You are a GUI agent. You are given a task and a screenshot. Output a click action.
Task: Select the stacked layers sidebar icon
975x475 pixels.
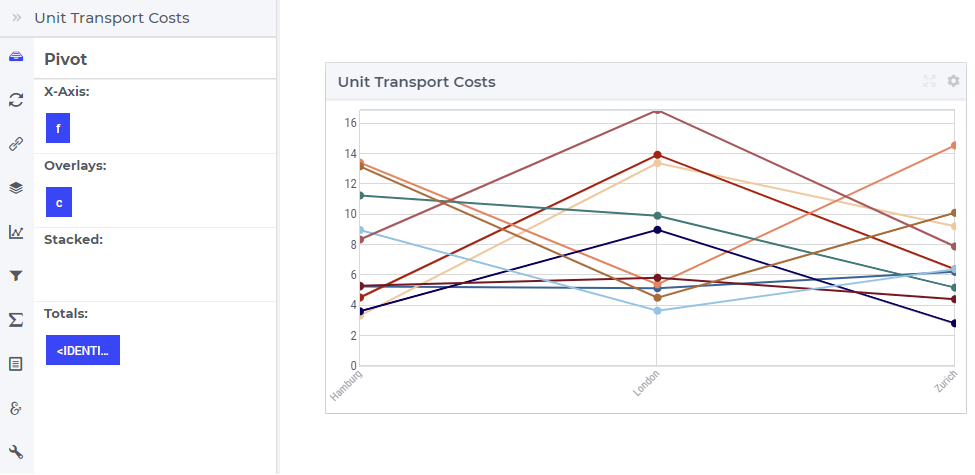[x=16, y=188]
